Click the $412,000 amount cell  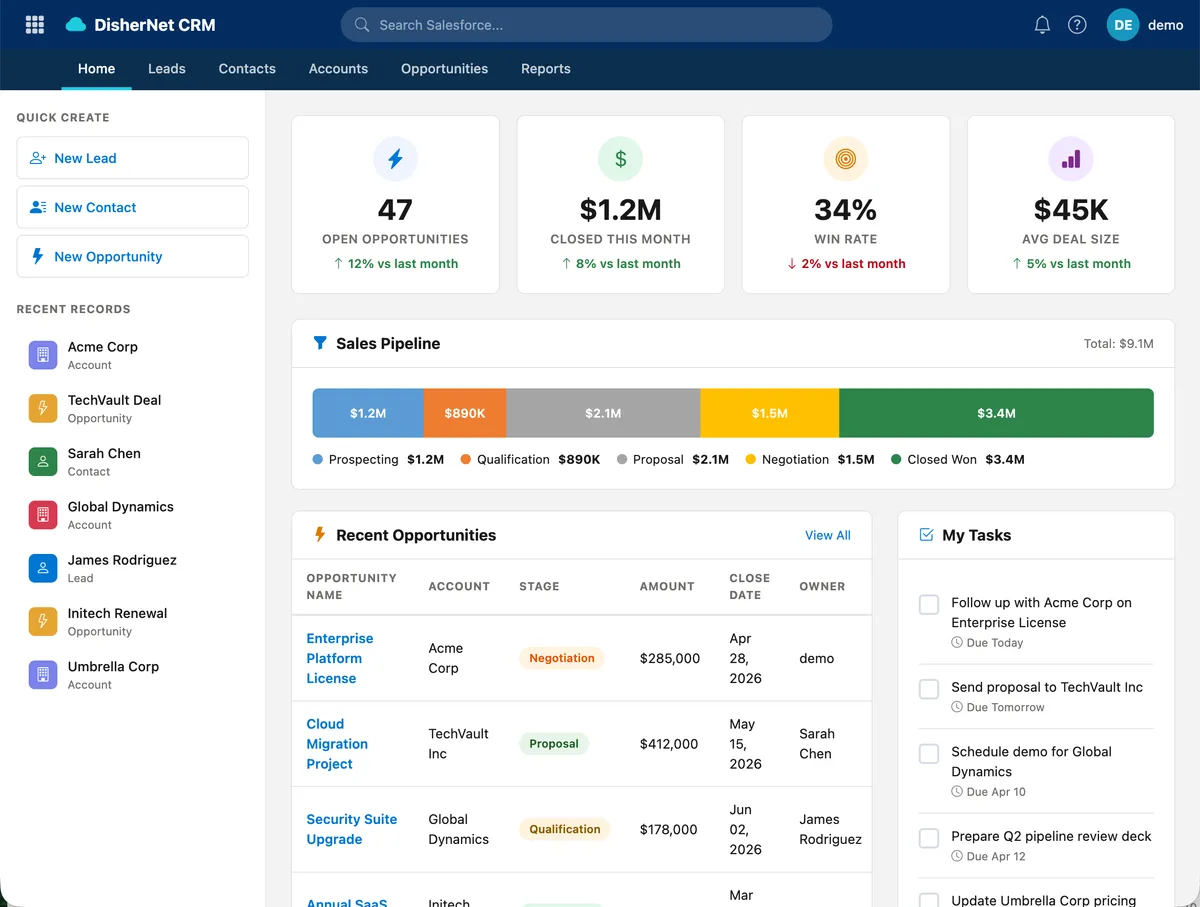669,744
